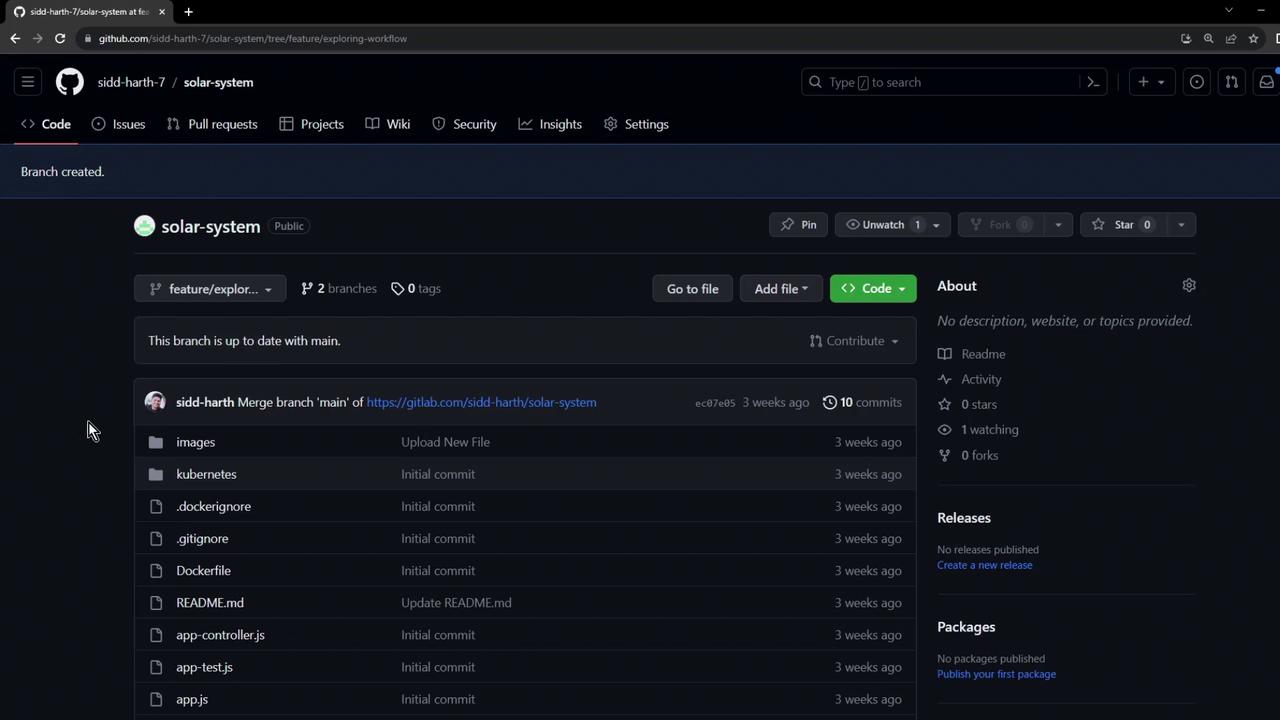Click the repository settings gear in About
This screenshot has width=1280, height=720.
[1189, 286]
